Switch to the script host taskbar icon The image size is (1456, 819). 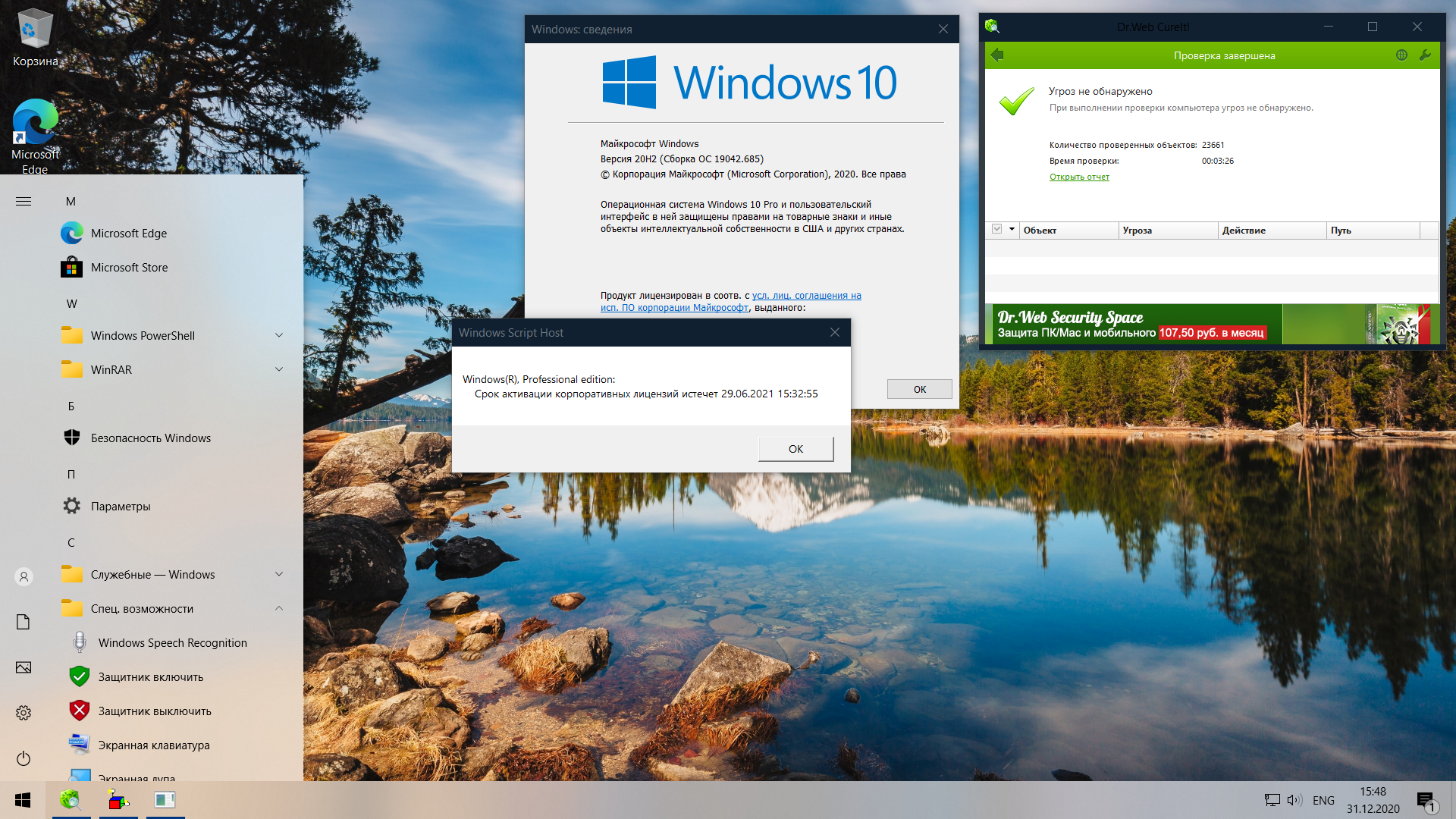pyautogui.click(x=118, y=800)
